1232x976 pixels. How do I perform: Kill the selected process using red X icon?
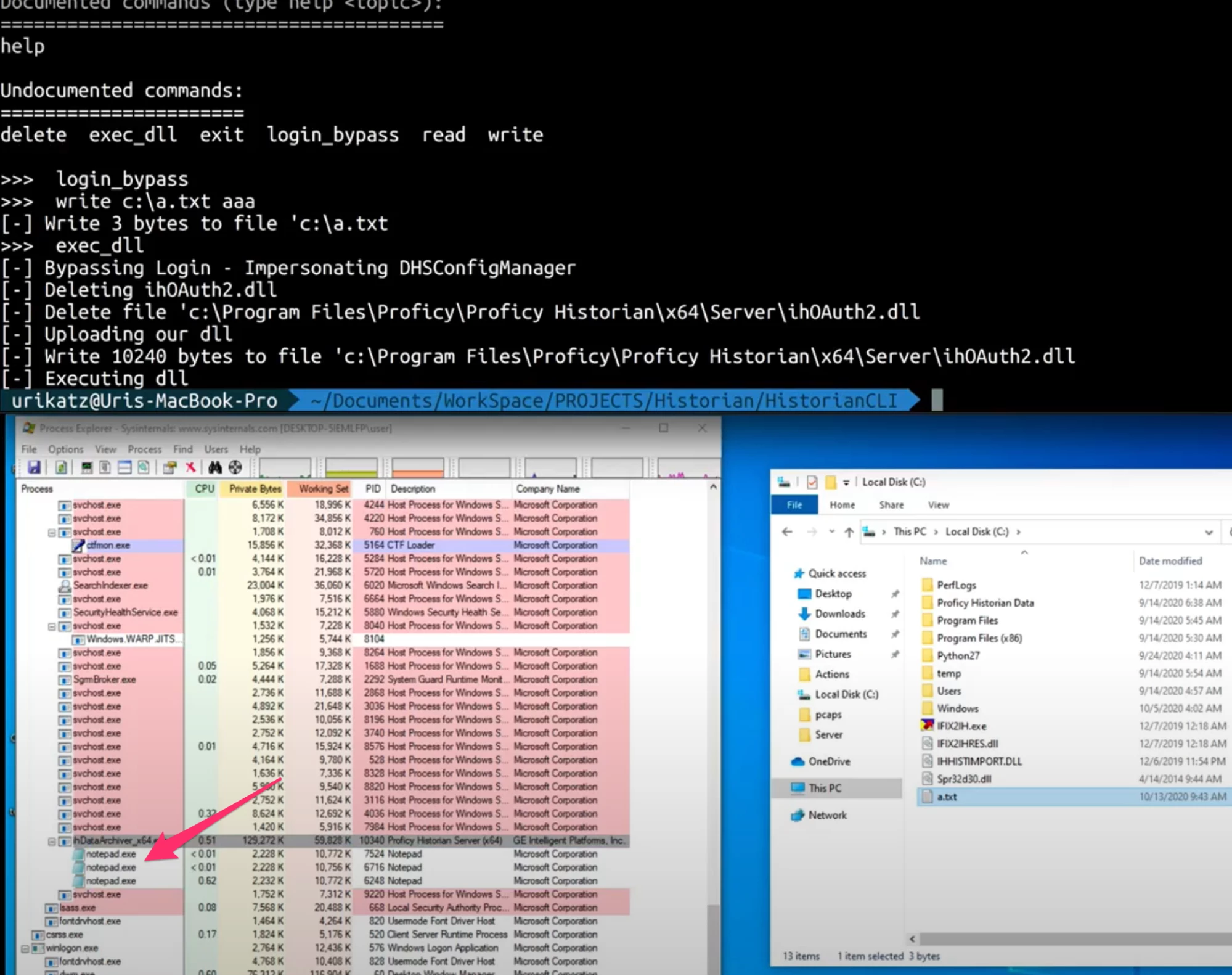tap(191, 469)
